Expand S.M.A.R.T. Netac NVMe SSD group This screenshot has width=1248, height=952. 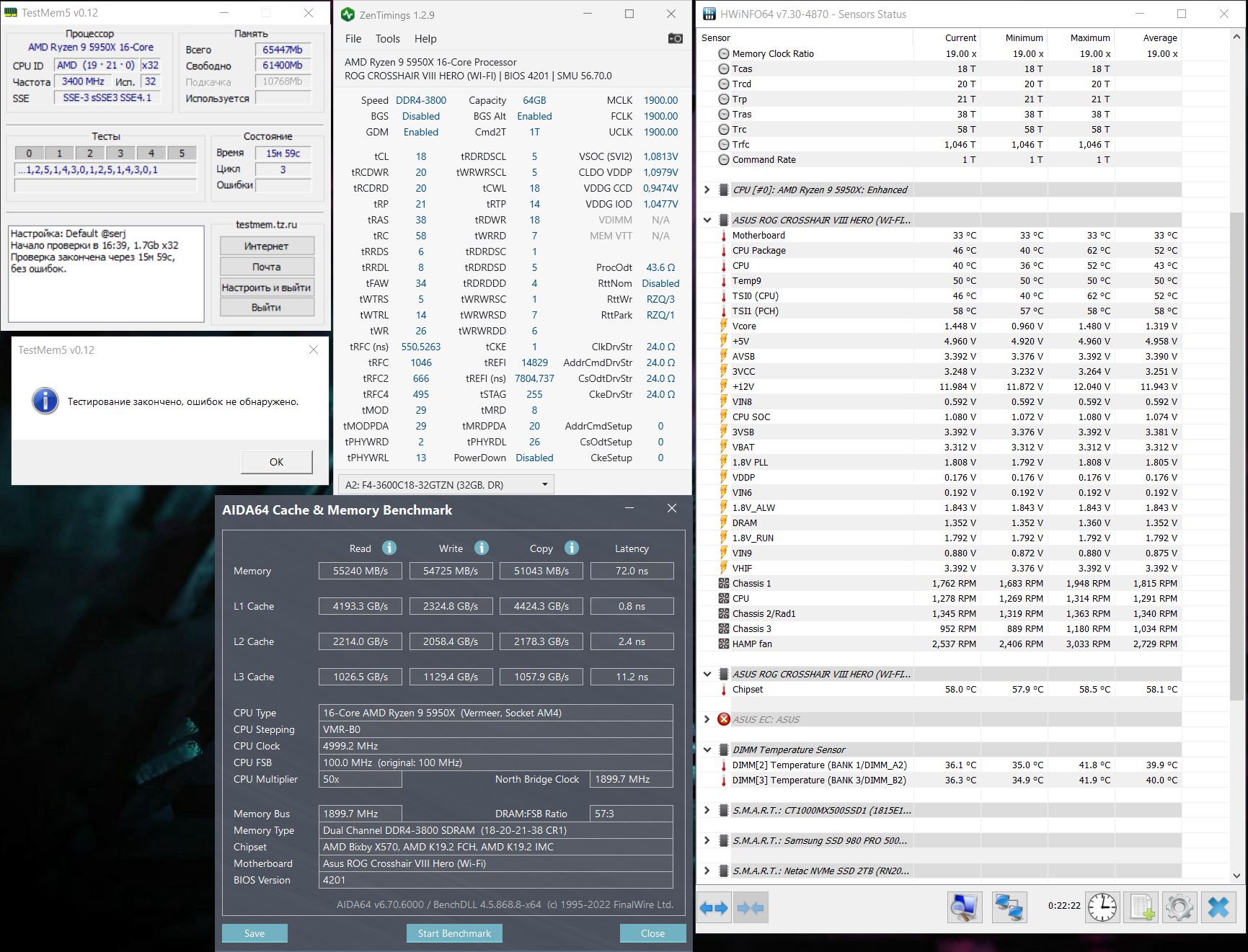point(707,871)
